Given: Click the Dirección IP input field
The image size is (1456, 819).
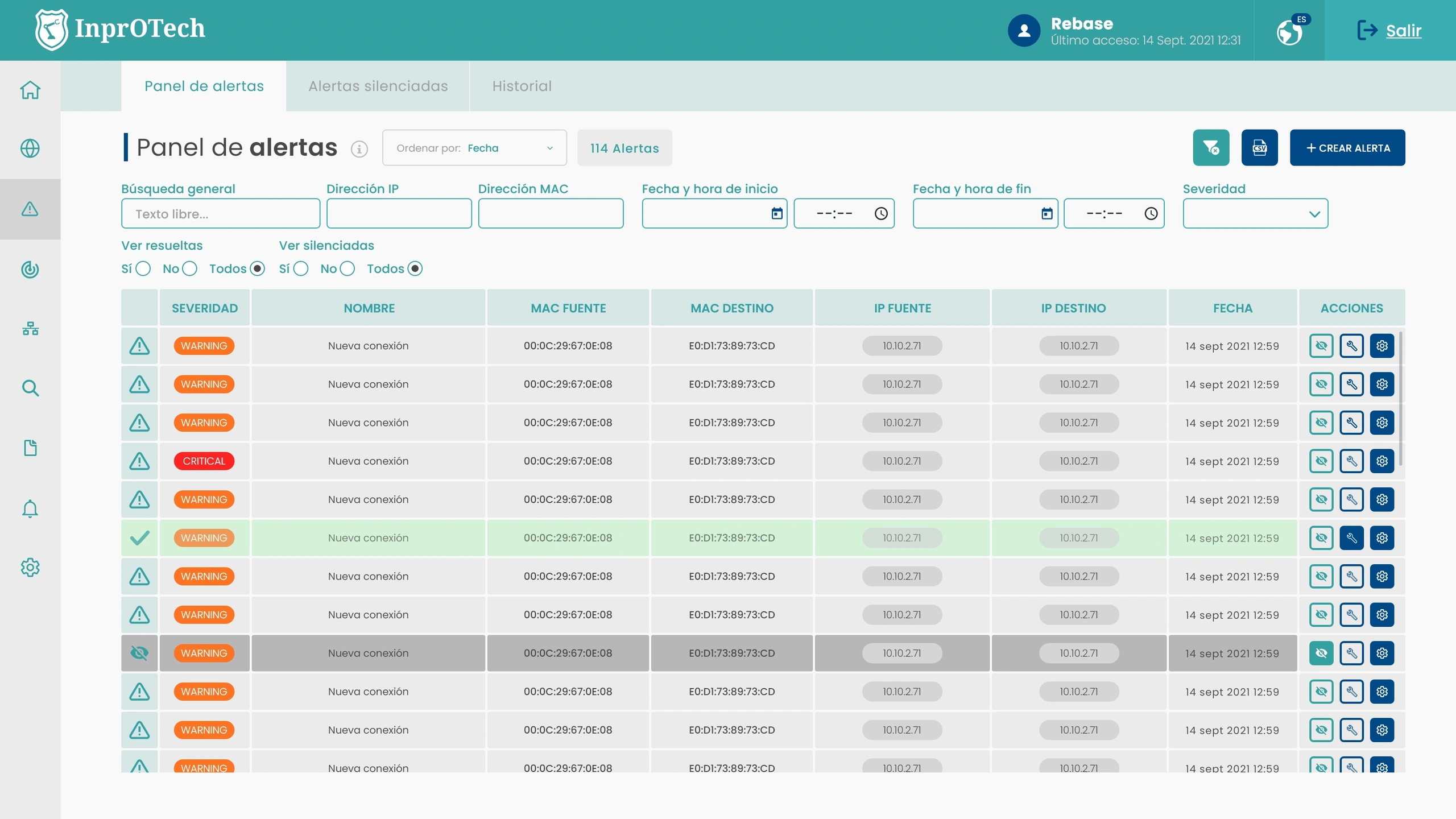Looking at the screenshot, I should (399, 213).
